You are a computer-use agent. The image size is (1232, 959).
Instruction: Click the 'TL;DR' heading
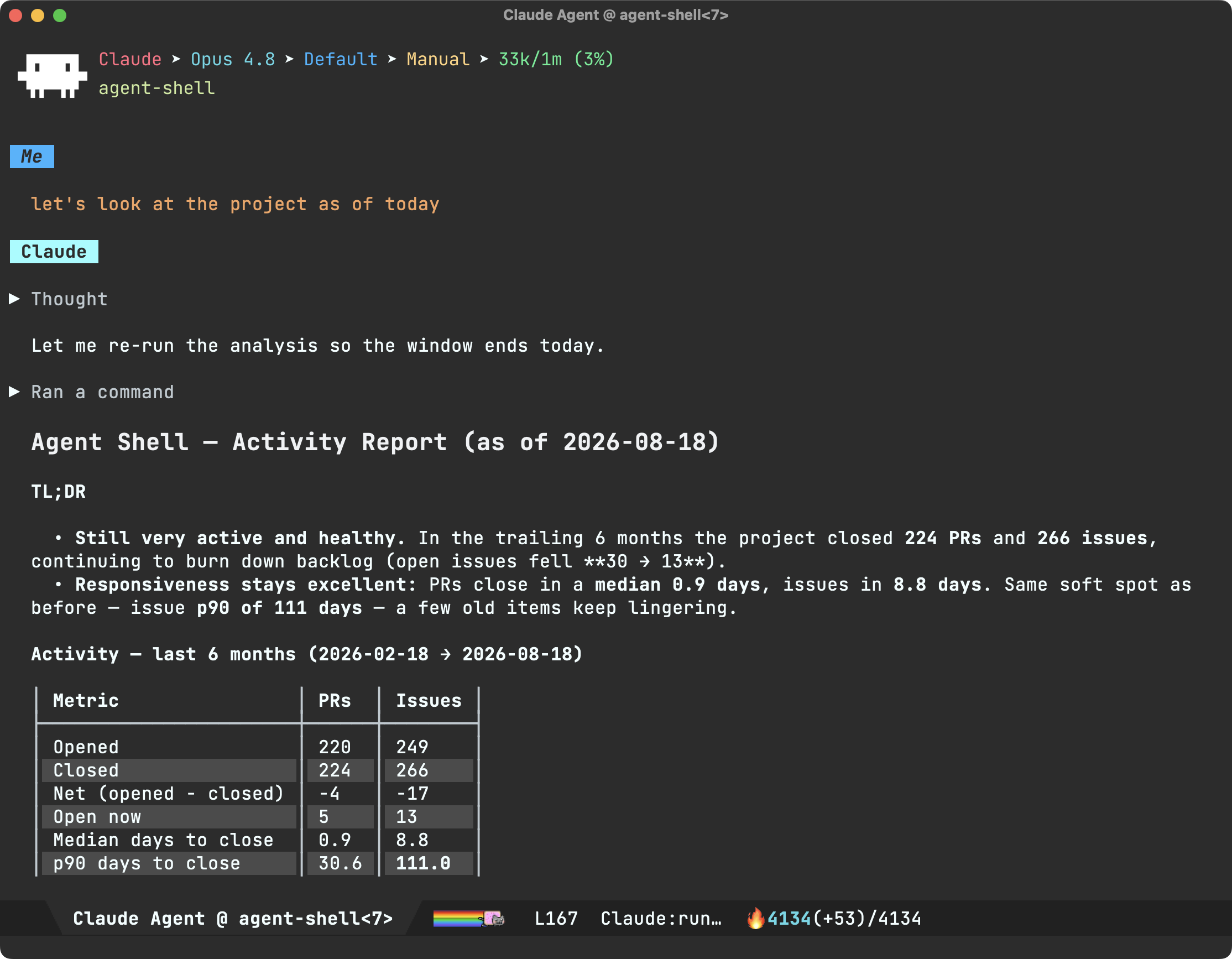coord(59,491)
